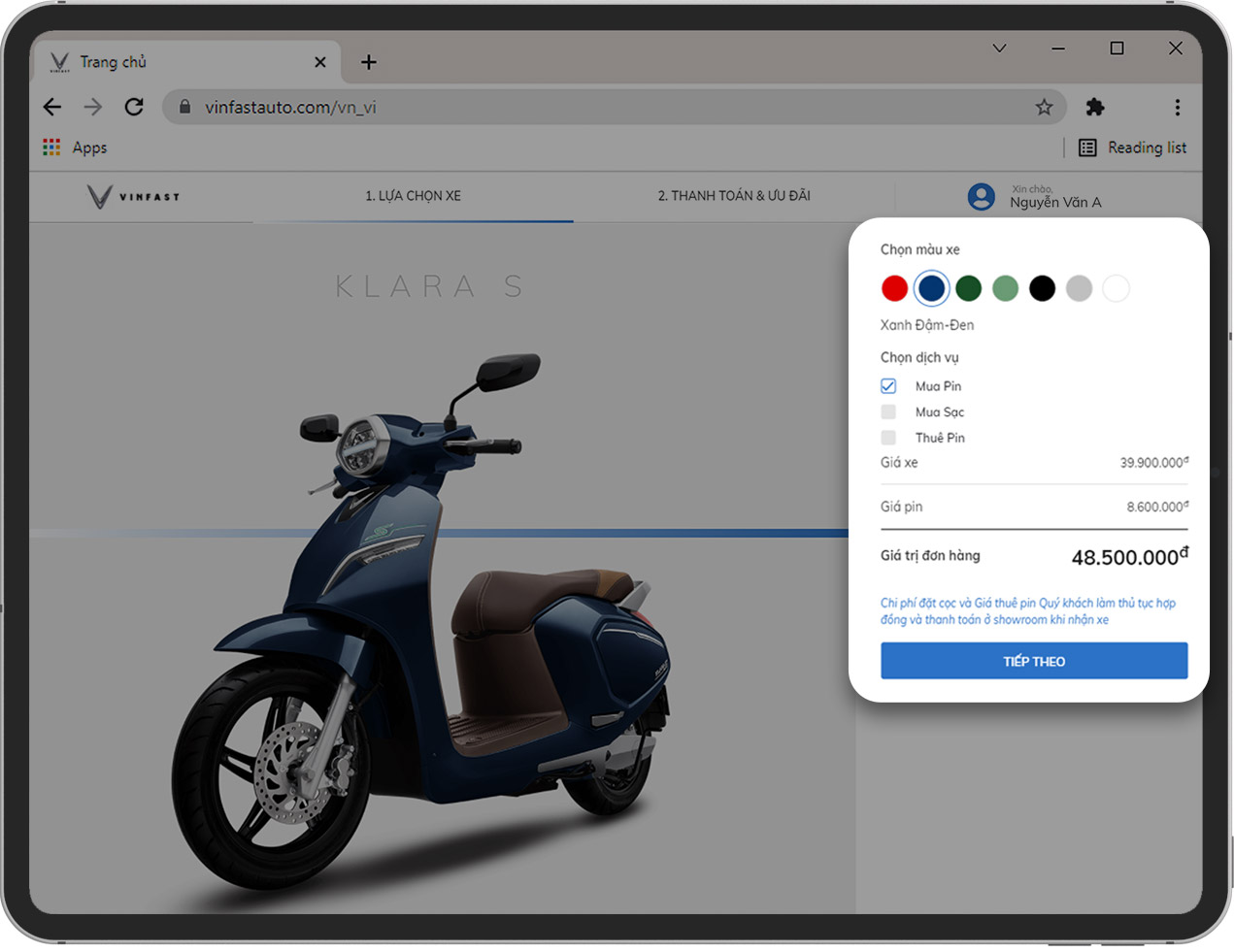Select the Lựa chọn xe step
This screenshot has height=952, width=1234.
pyautogui.click(x=413, y=196)
